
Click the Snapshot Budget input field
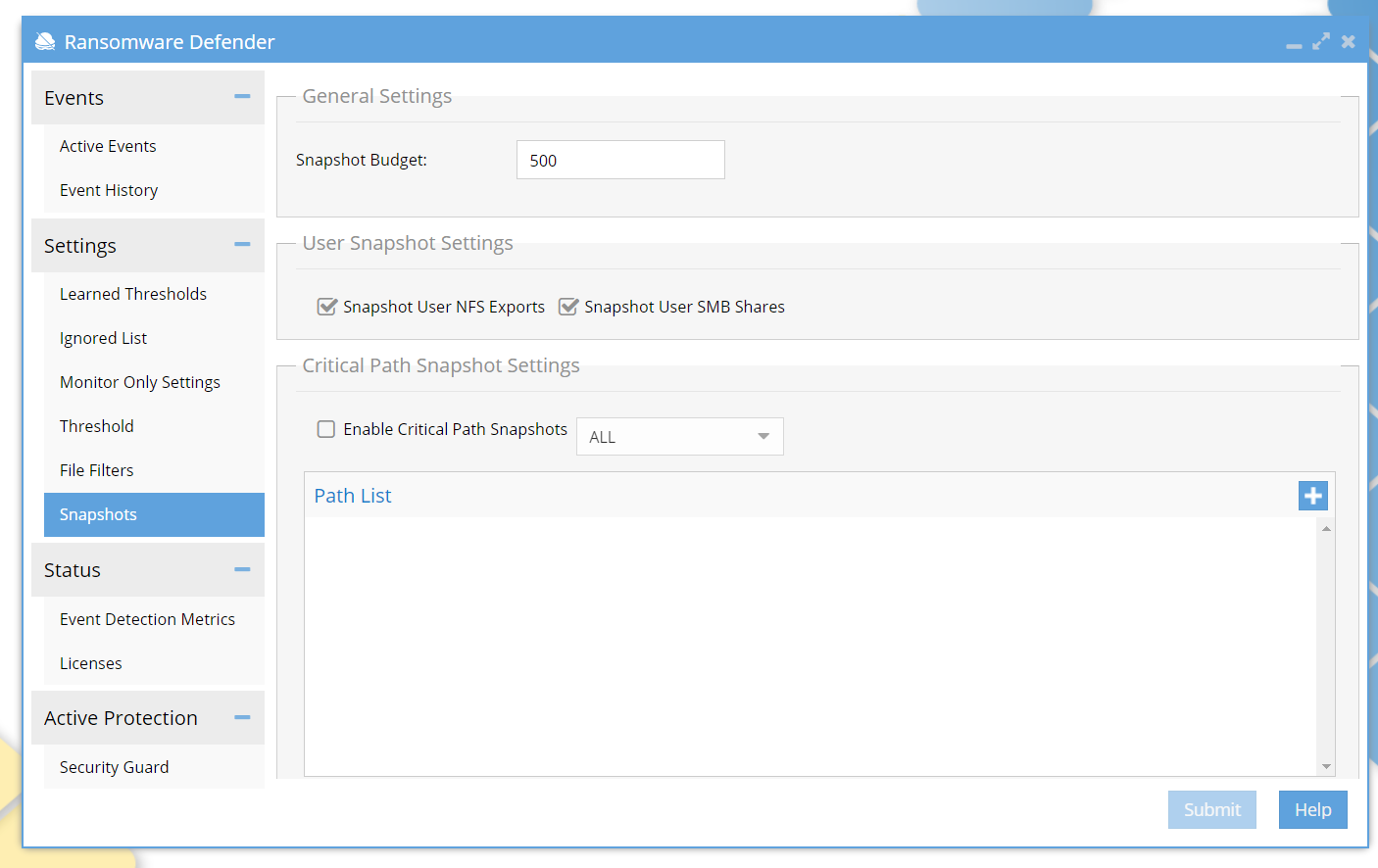[x=620, y=160]
